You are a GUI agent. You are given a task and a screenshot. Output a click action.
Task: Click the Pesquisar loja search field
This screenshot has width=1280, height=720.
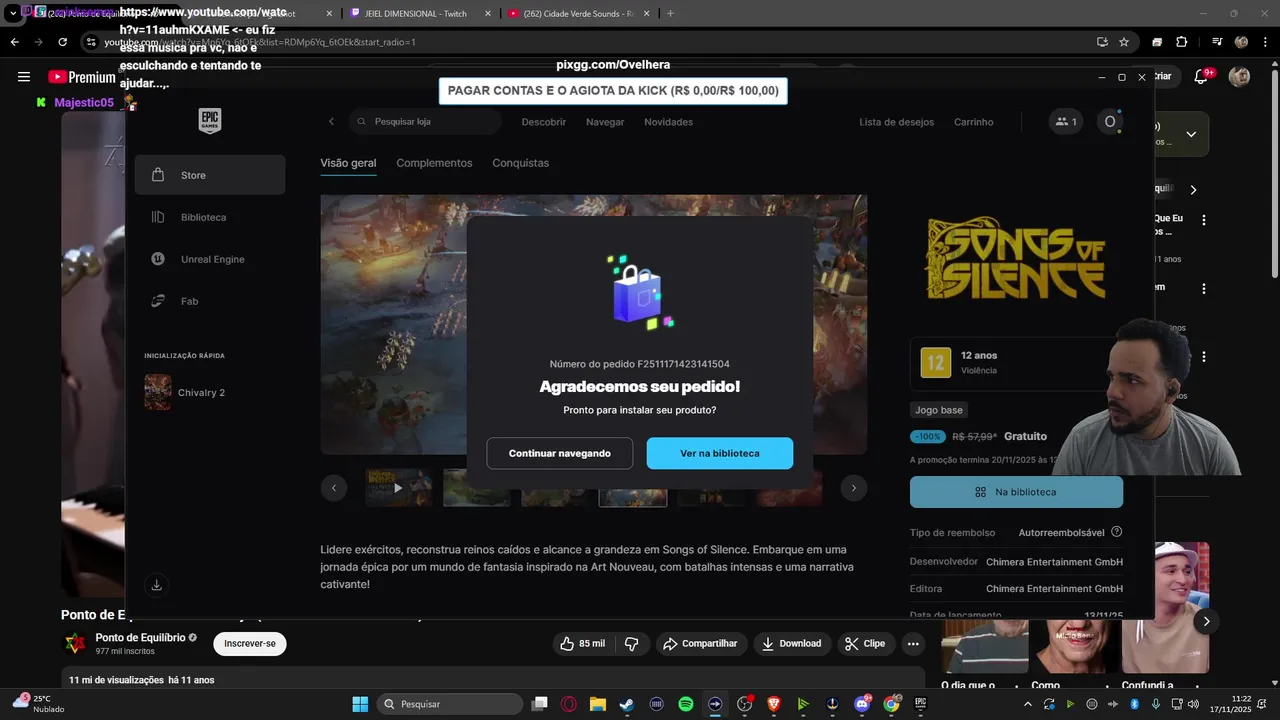pos(425,122)
